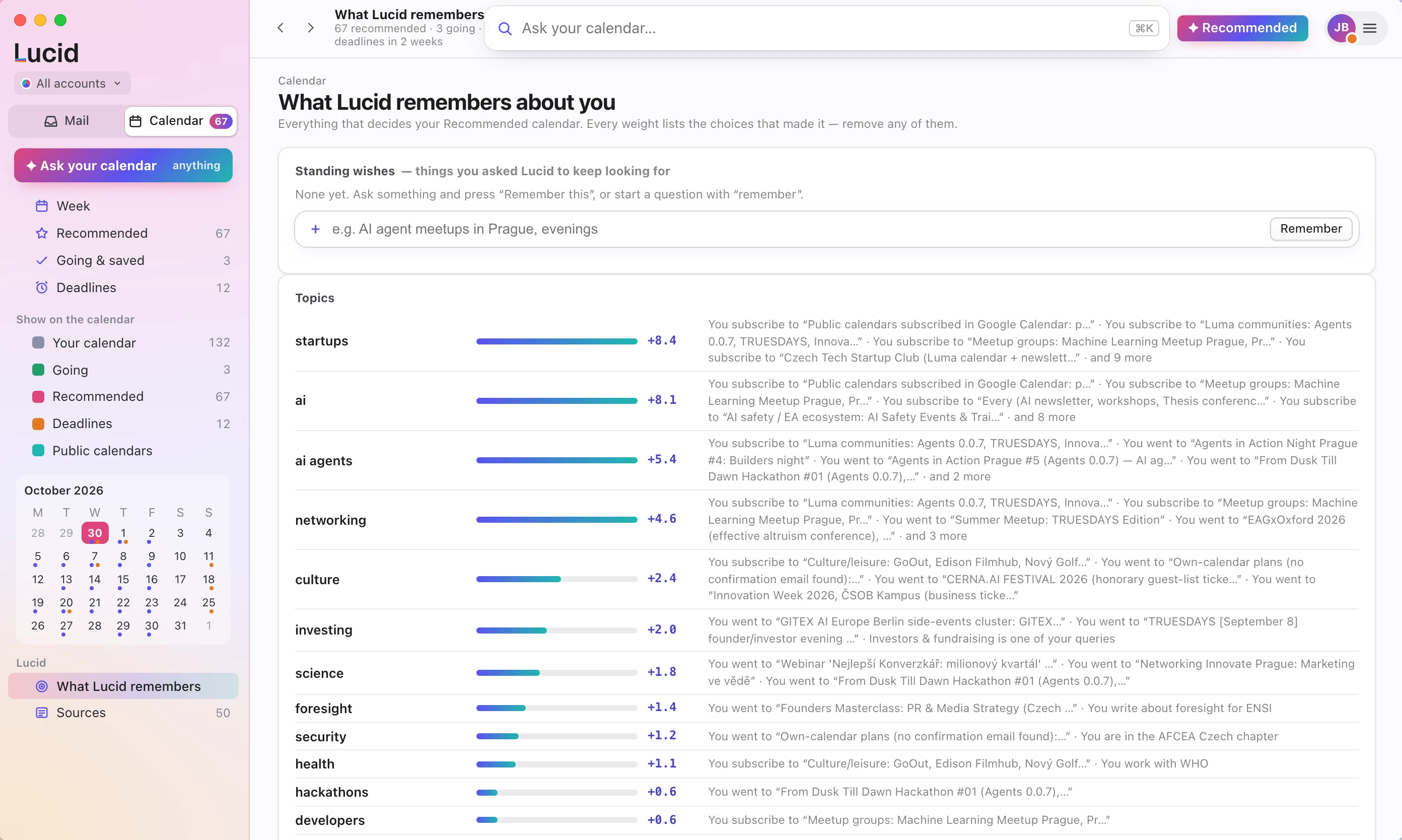Toggle Public calendars visibility swatch
Screen dimensions: 1402x840
38,451
